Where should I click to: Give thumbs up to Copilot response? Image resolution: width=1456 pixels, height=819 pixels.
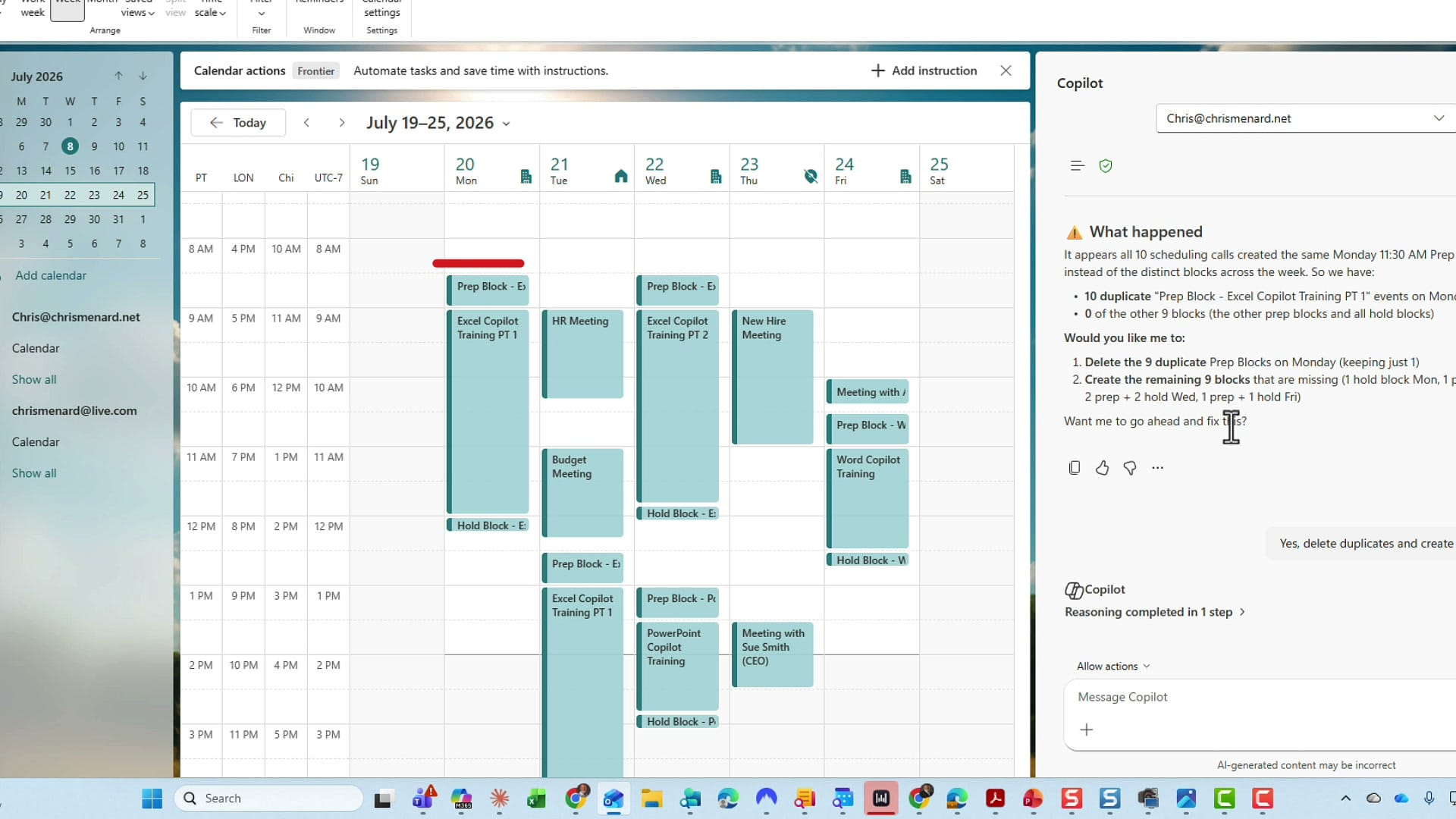(1102, 468)
